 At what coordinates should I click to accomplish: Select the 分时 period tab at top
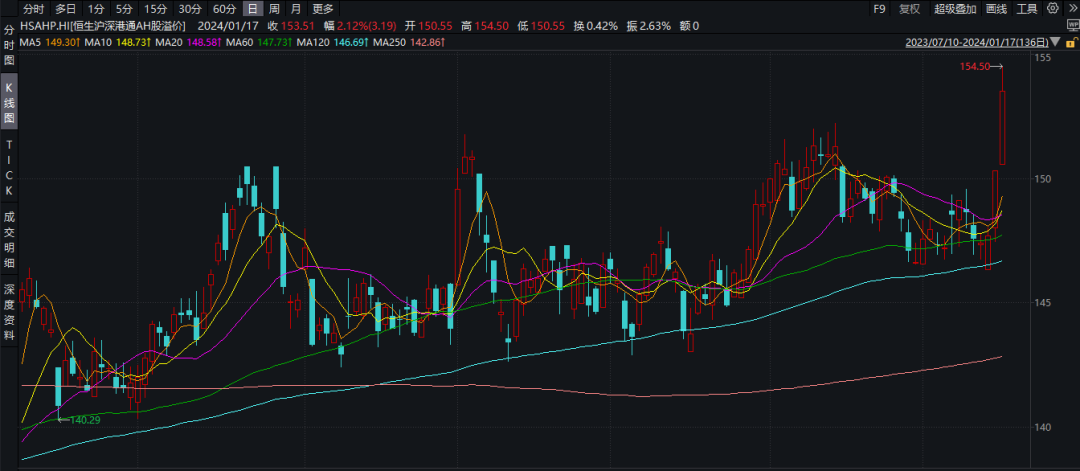[x=34, y=9]
